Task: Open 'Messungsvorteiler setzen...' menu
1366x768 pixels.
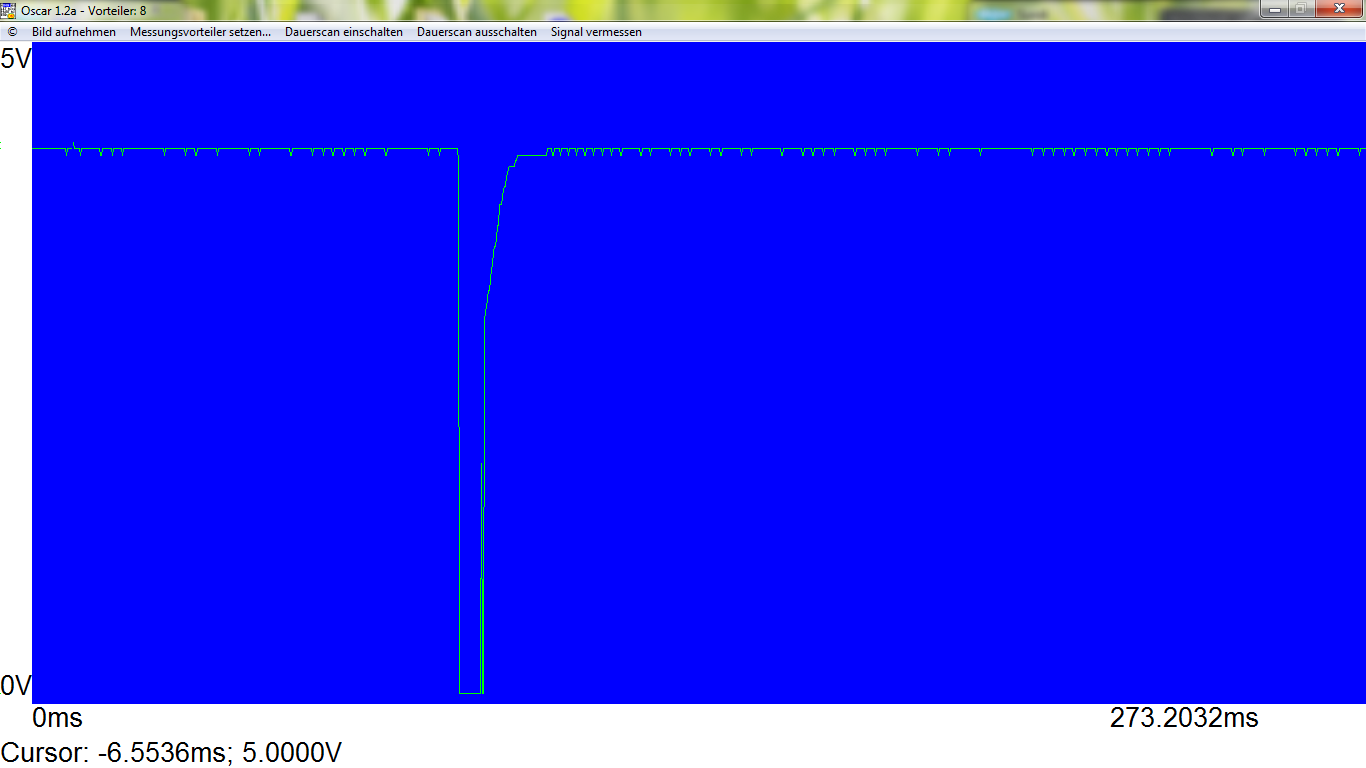Action: (200, 32)
